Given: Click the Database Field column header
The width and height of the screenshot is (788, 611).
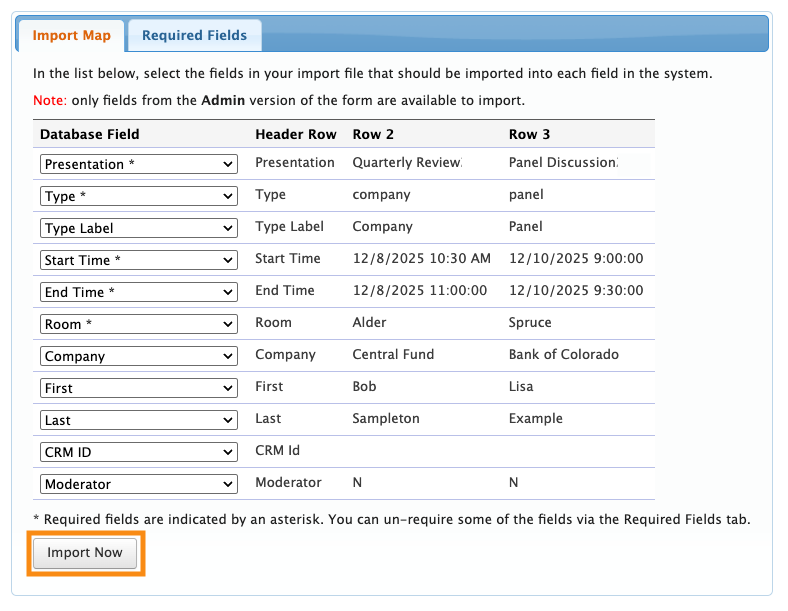Looking at the screenshot, I should point(90,134).
